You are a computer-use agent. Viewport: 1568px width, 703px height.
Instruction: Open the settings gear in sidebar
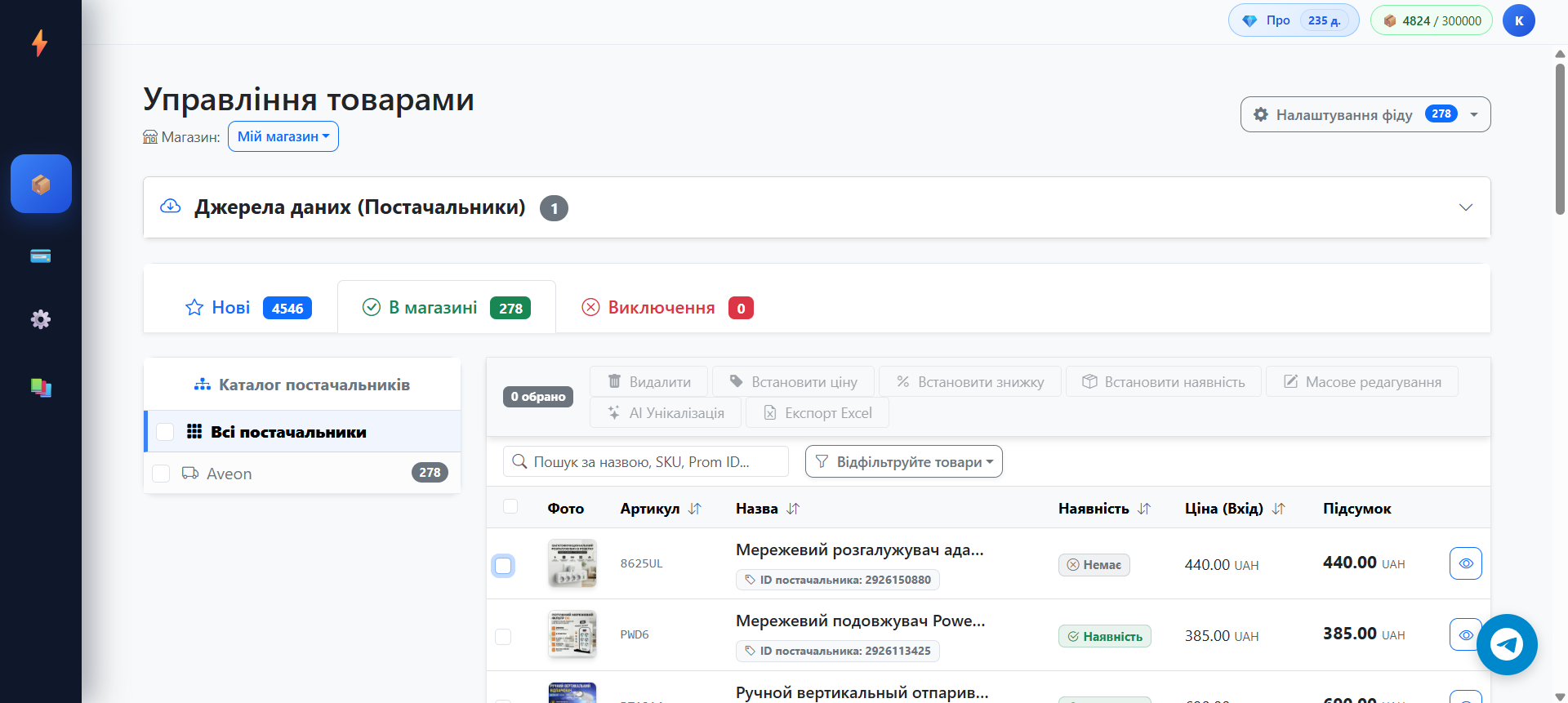pos(41,319)
